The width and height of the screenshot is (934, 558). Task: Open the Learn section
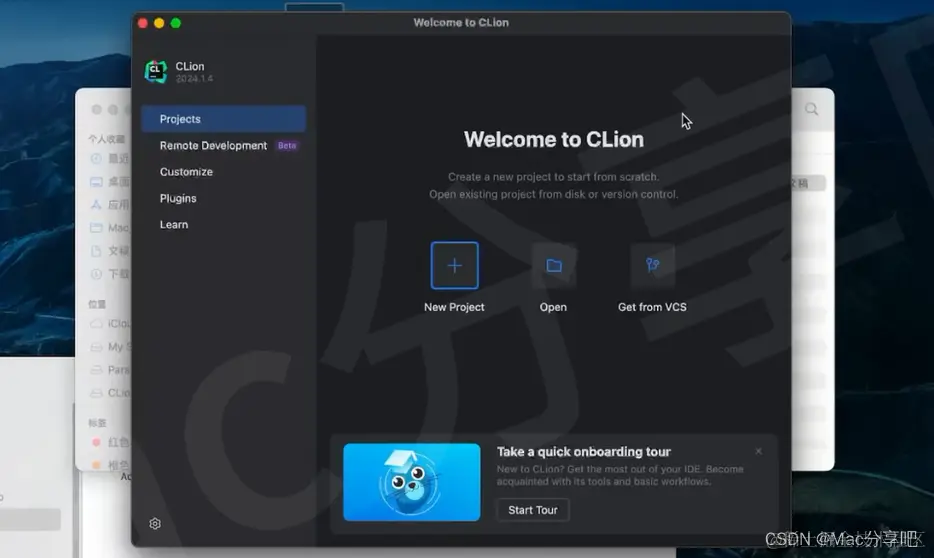coord(173,225)
